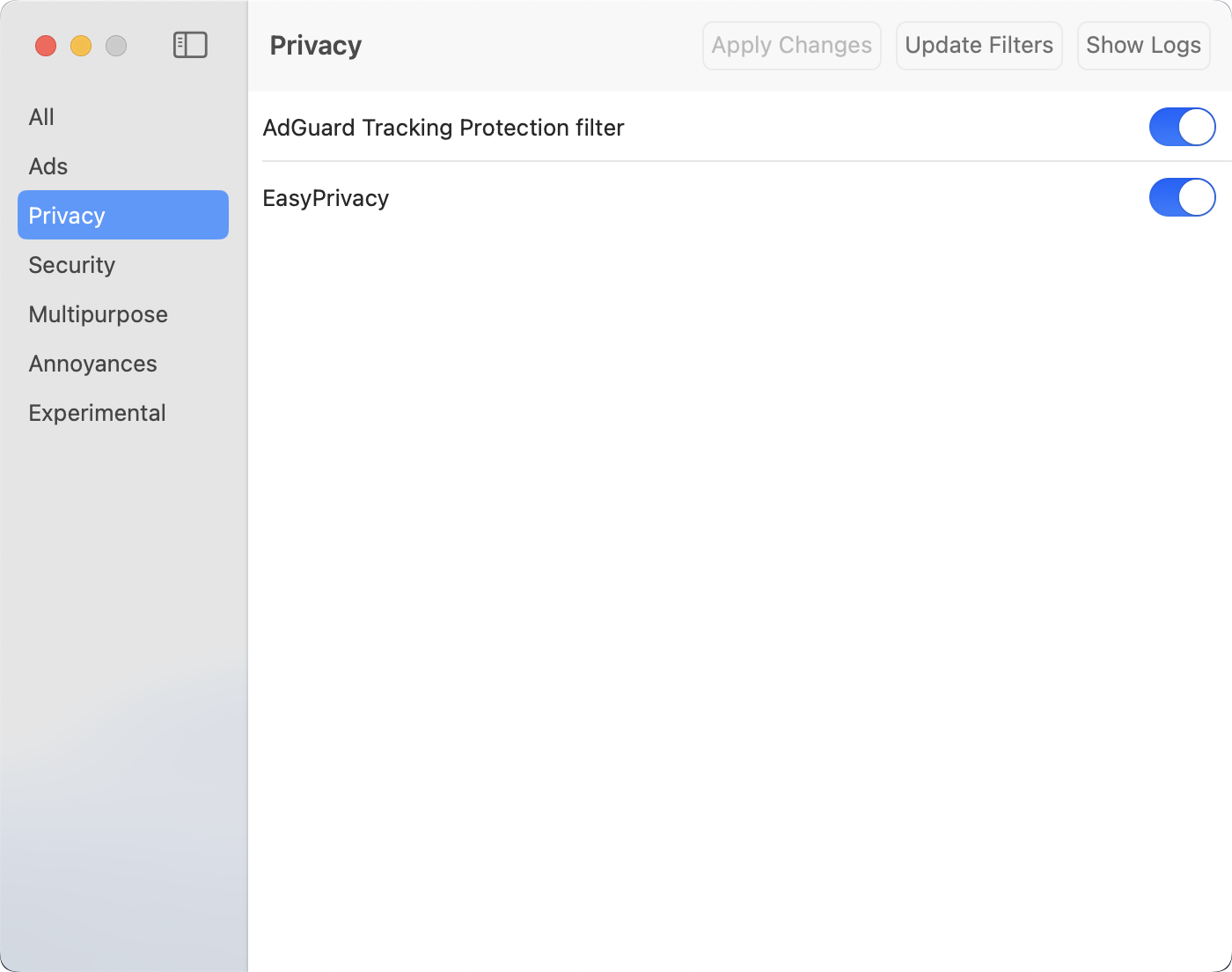Go to the Annoyances category
Viewport: 1232px width, 972px height.
coord(92,364)
